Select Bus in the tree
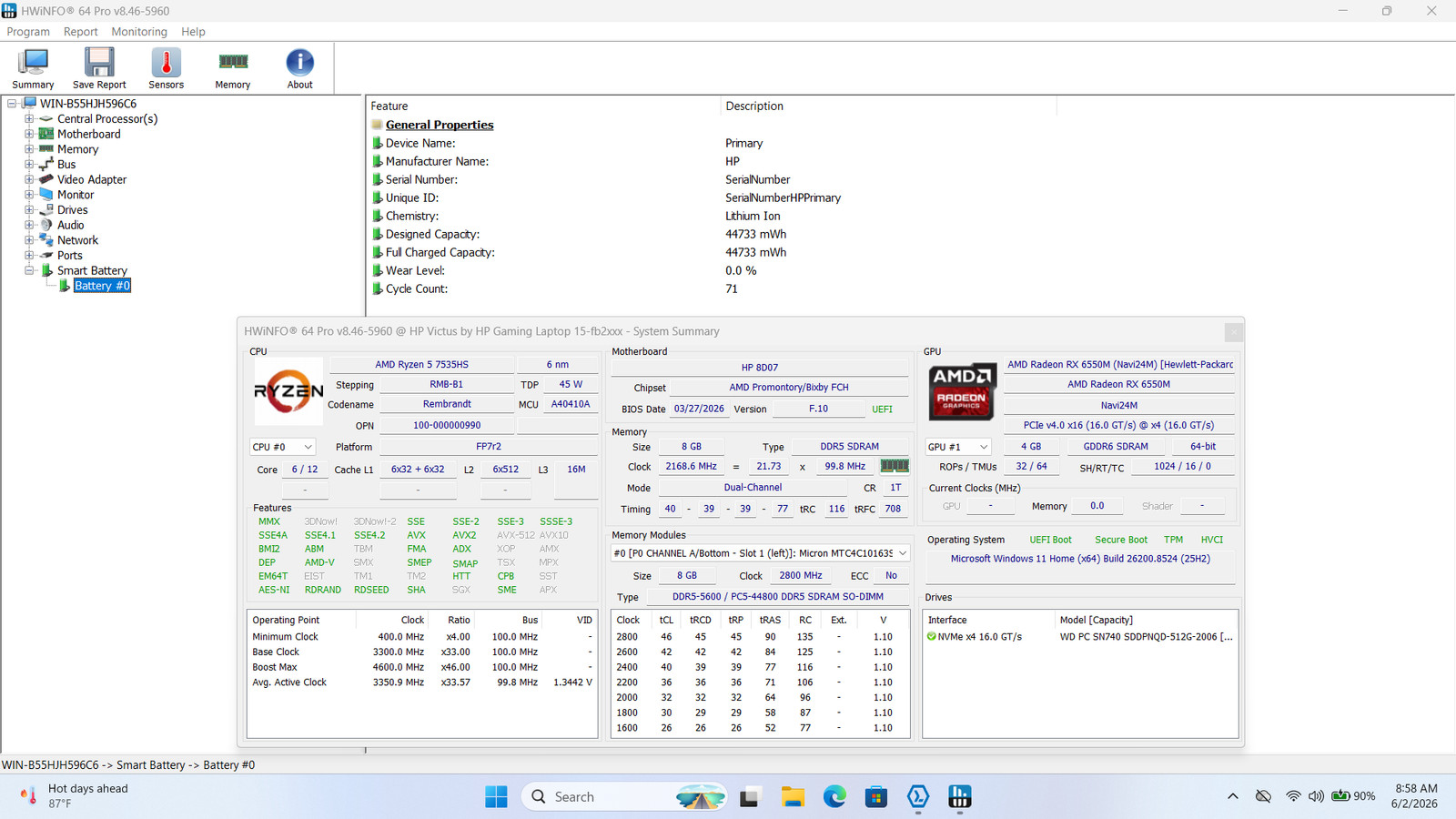This screenshot has height=819, width=1456. 66,165
